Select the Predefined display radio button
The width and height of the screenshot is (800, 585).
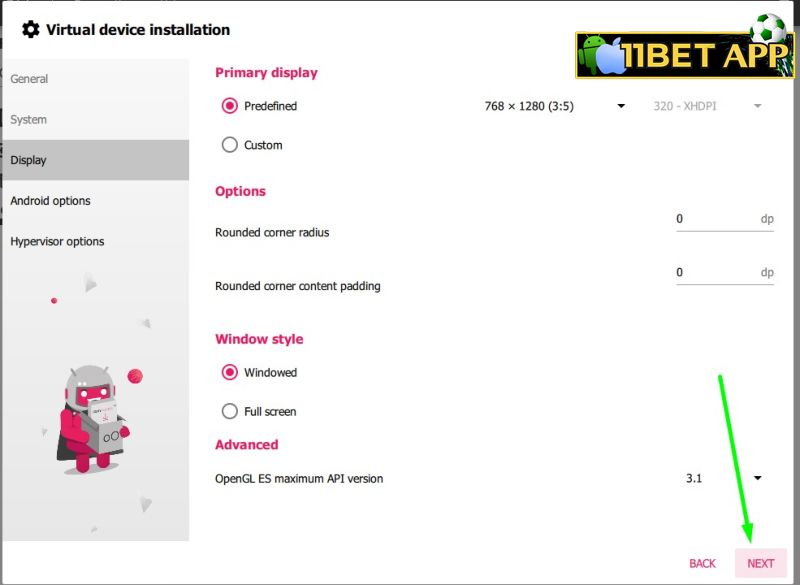230,106
